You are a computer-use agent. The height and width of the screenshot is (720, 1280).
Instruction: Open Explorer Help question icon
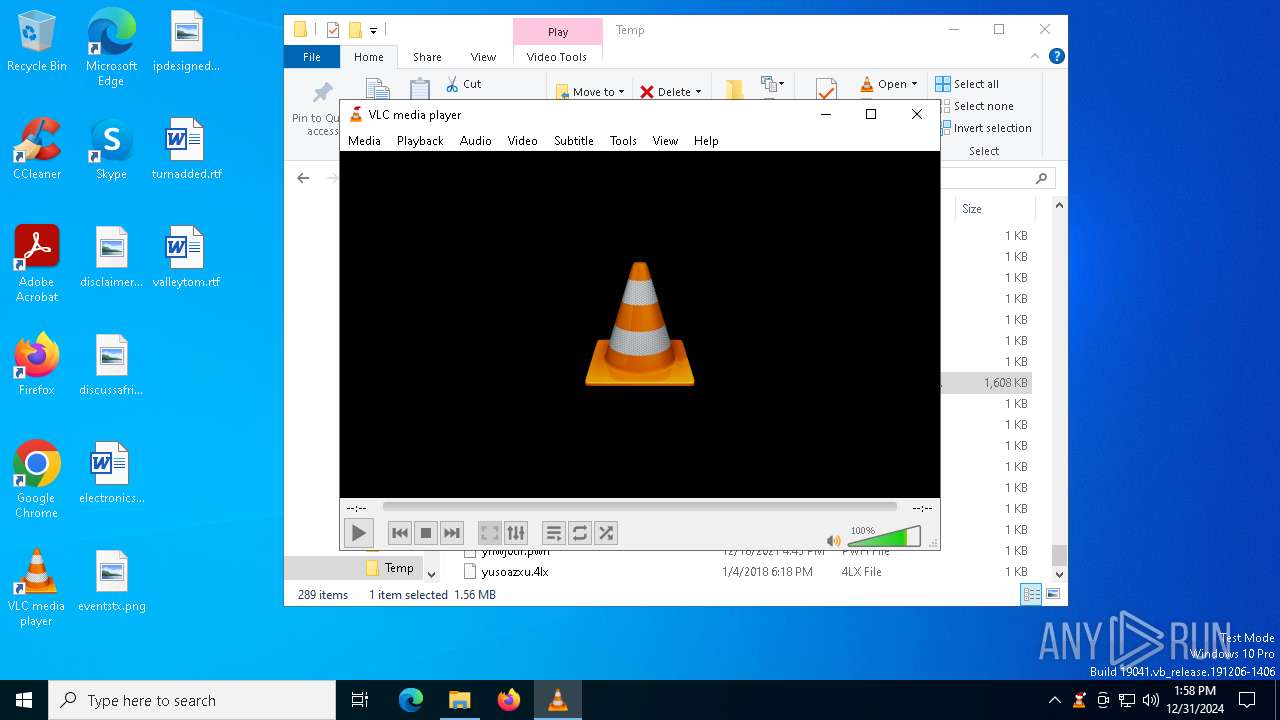tap(1056, 57)
